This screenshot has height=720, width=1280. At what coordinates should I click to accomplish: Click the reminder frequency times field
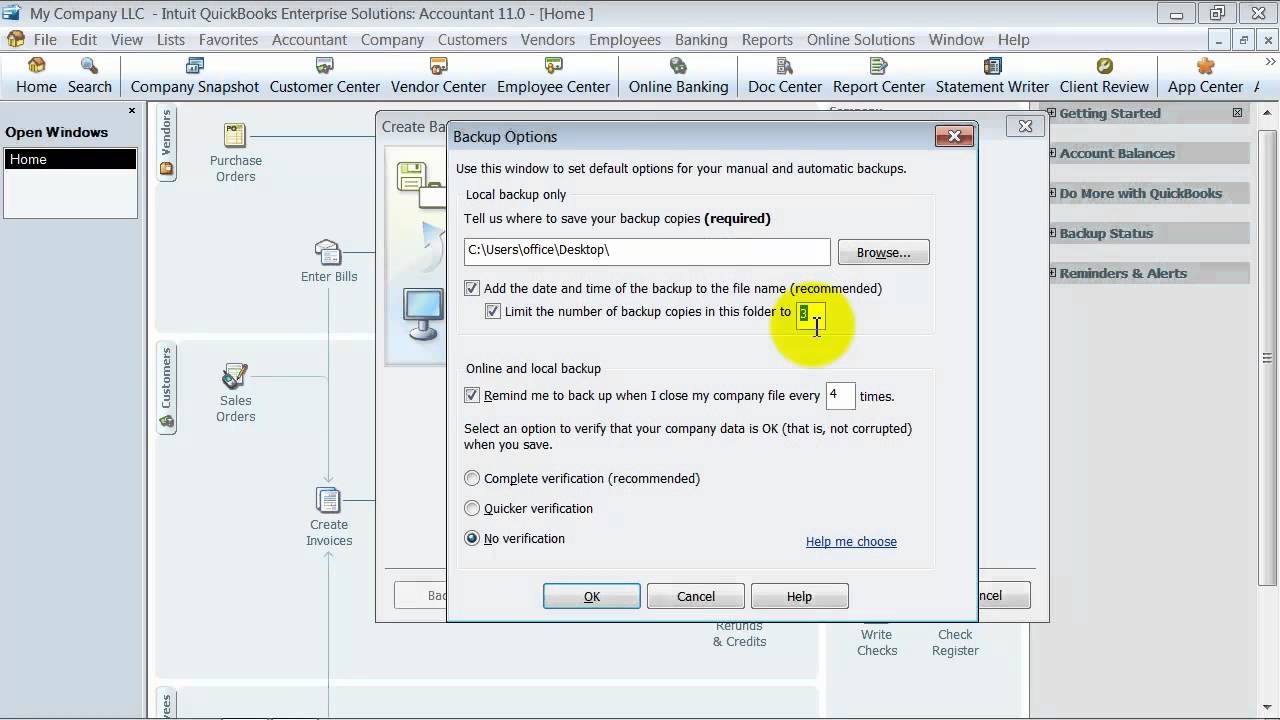pyautogui.click(x=840, y=395)
